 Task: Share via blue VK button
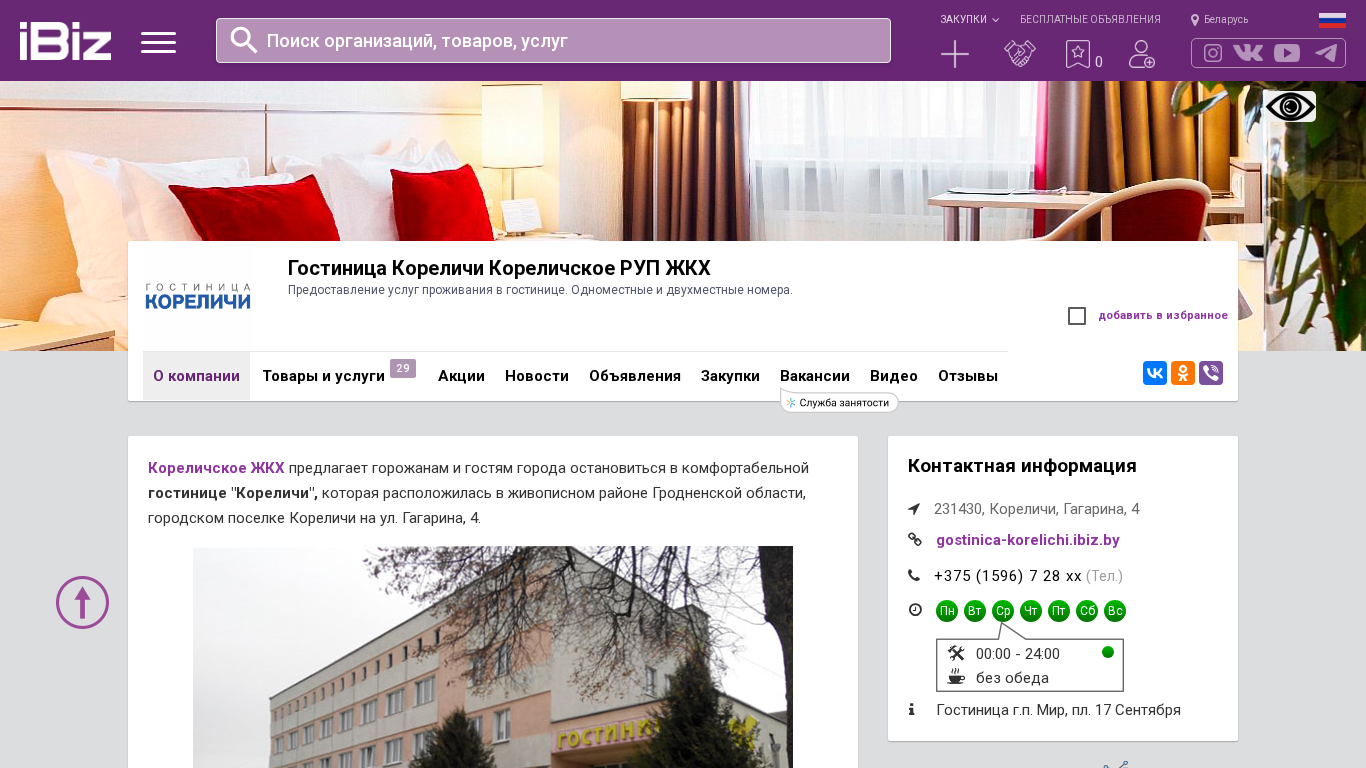click(x=1155, y=373)
